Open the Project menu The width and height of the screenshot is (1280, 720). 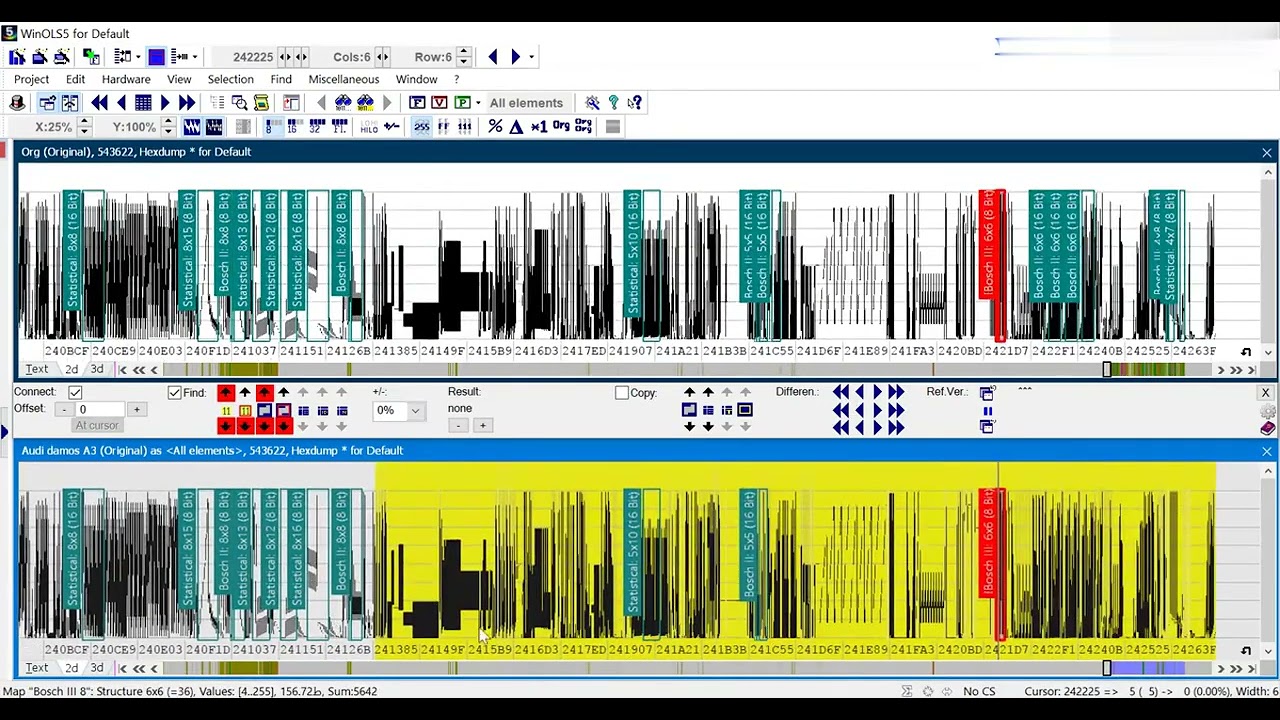click(31, 79)
